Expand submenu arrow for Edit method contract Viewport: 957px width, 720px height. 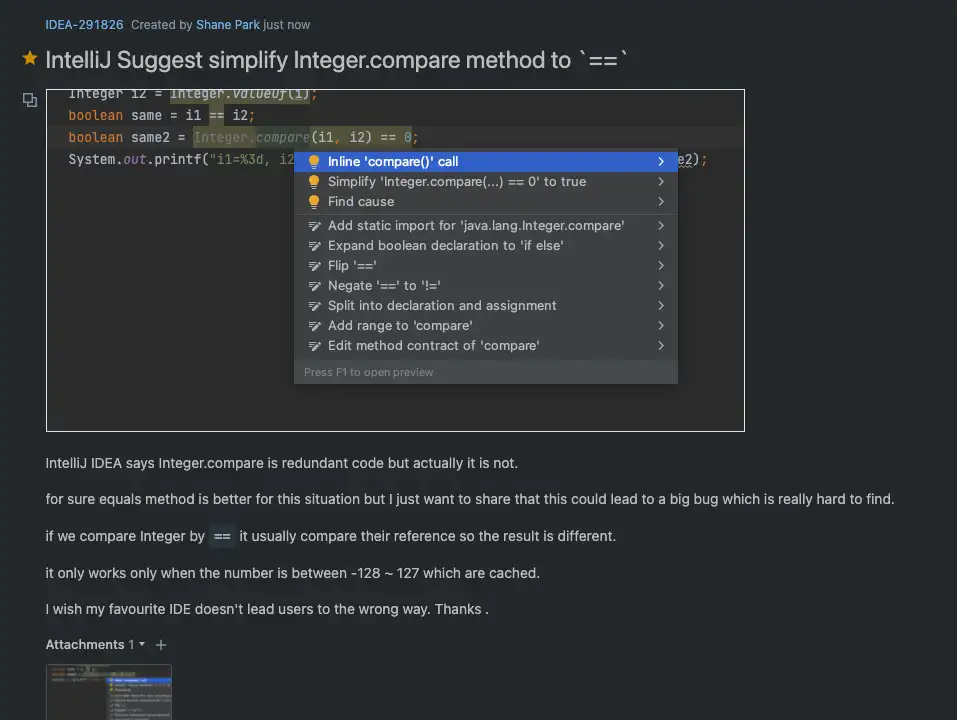[x=661, y=346]
